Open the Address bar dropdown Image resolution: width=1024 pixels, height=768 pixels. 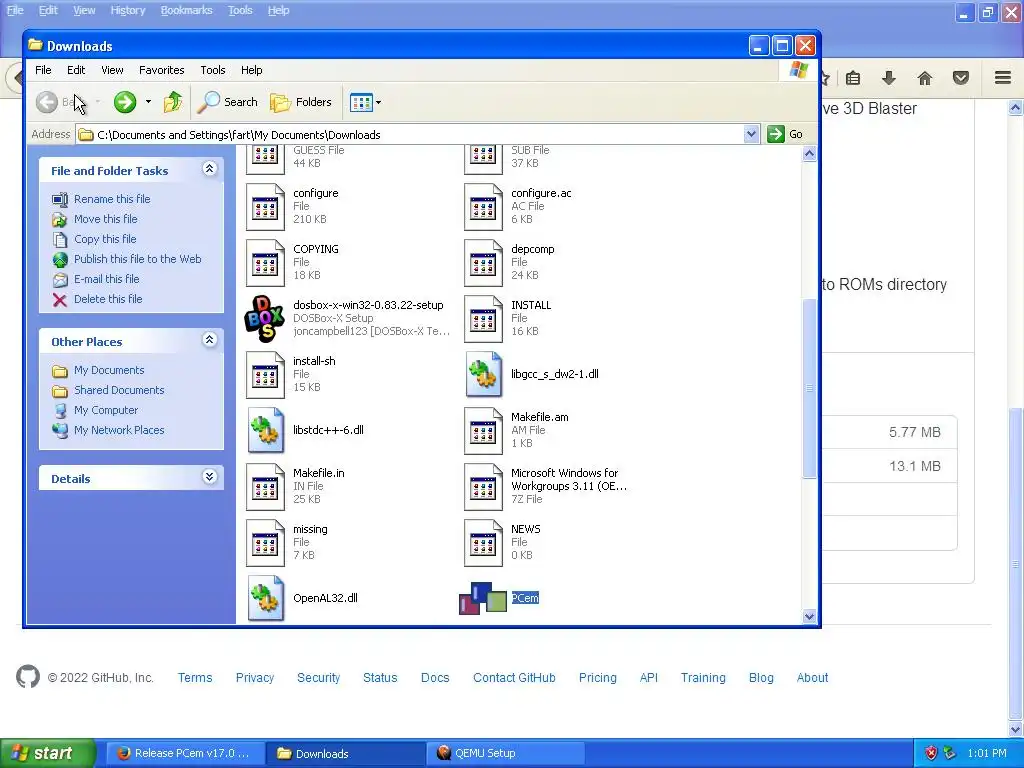tap(751, 134)
